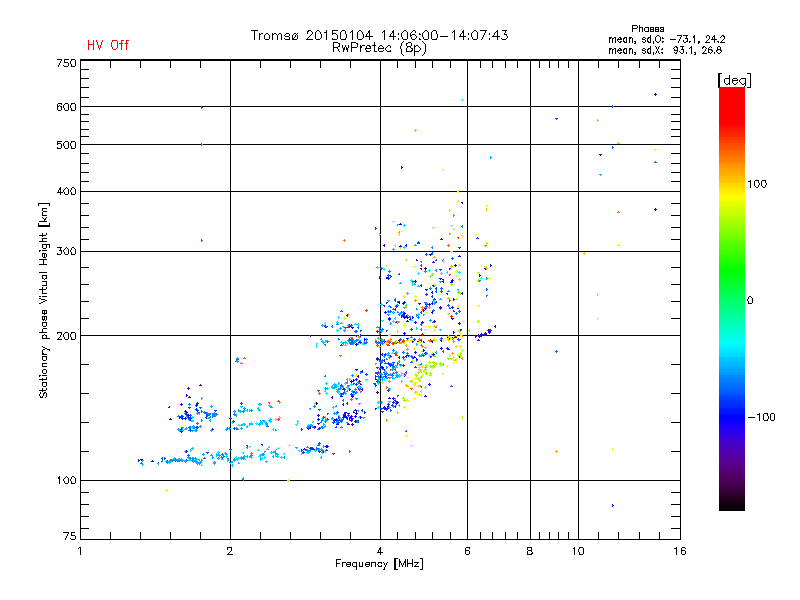800x600 pixels.
Task: Click the colorbar tick label '-100'
Action: pyautogui.click(x=761, y=417)
